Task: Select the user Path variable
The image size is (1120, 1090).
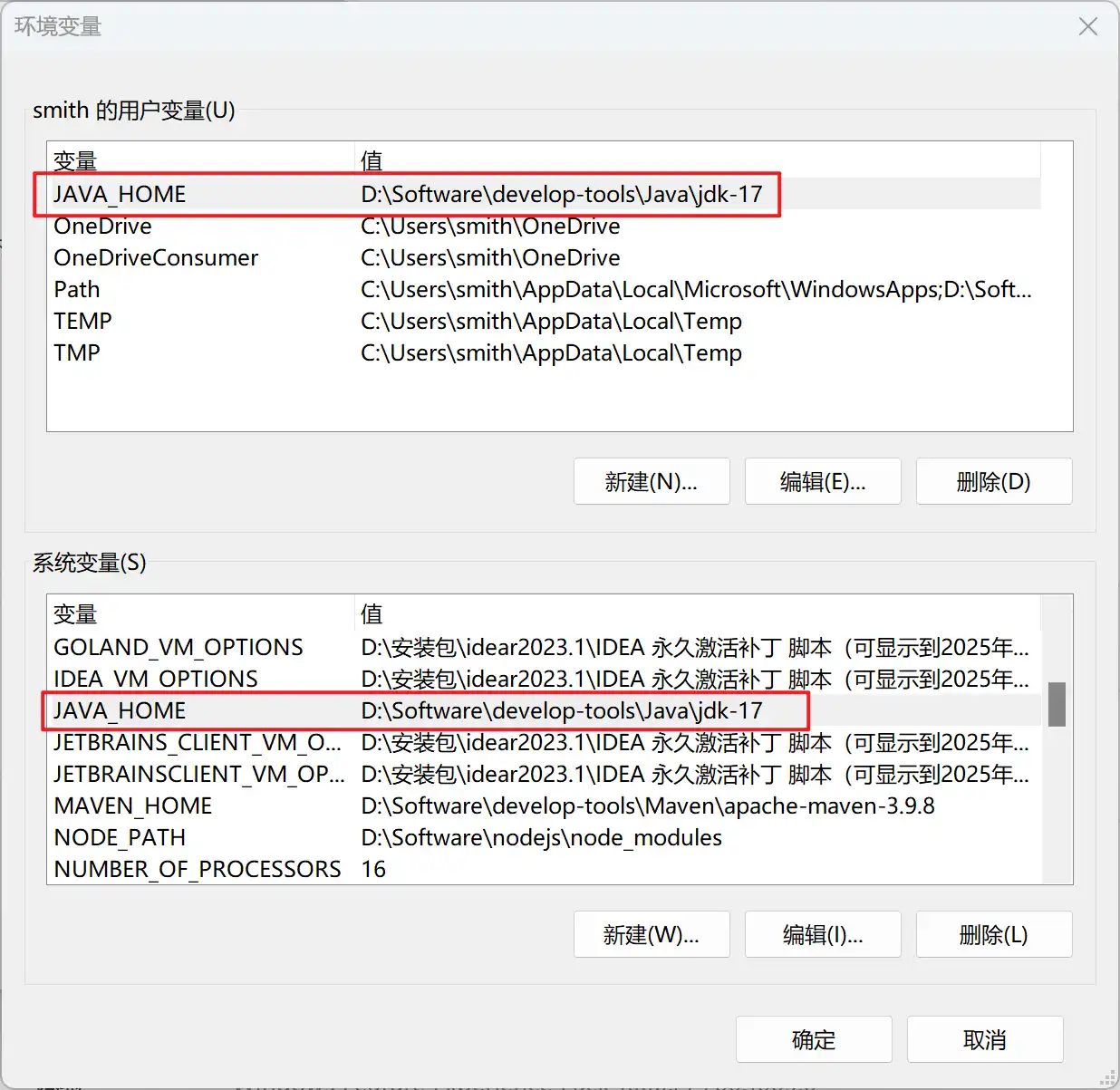Action: [544, 289]
